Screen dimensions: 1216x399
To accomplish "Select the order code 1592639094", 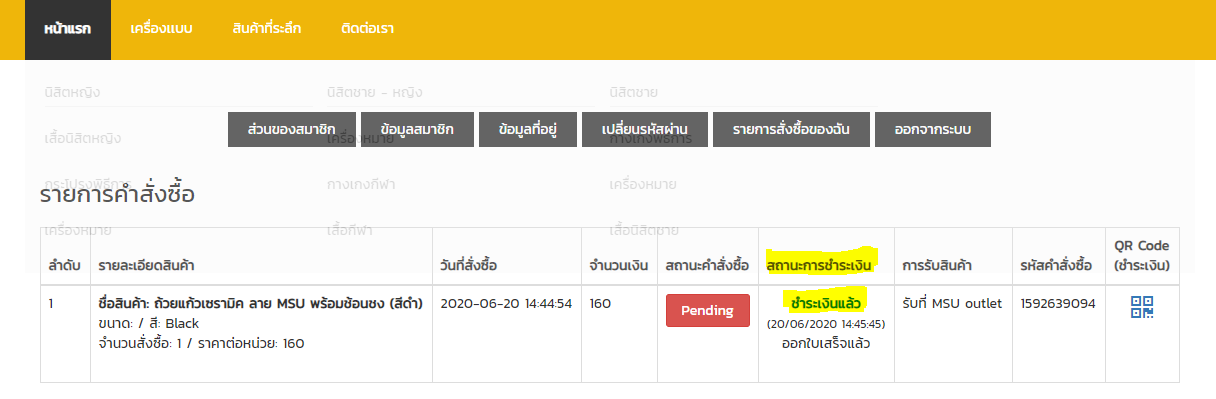I will coord(1058,303).
